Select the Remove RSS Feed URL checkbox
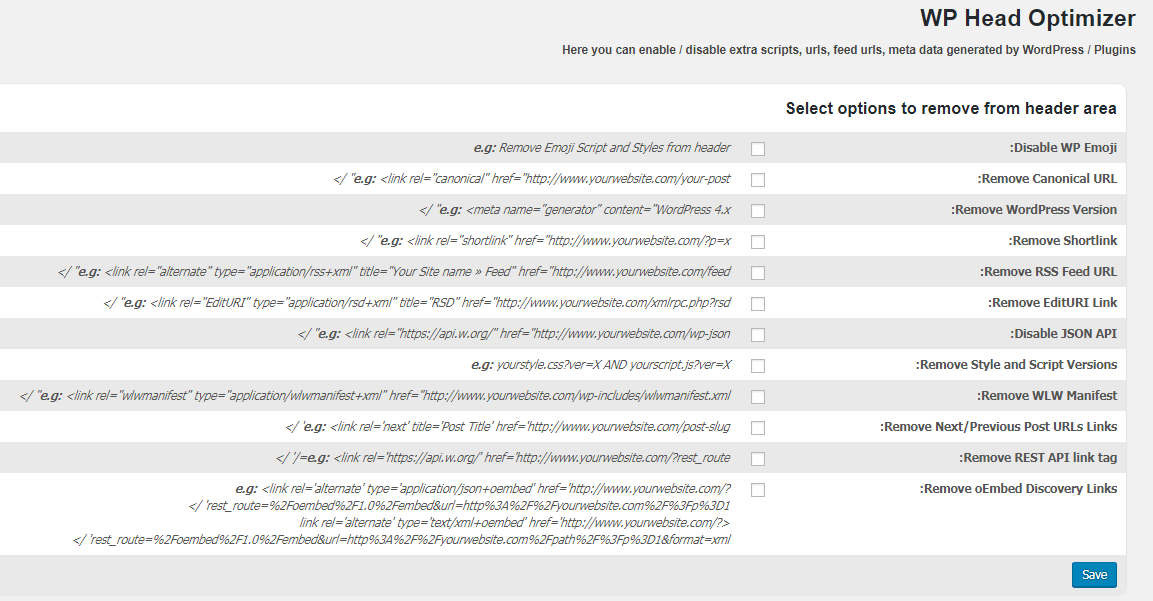1153x601 pixels. pyautogui.click(x=758, y=273)
